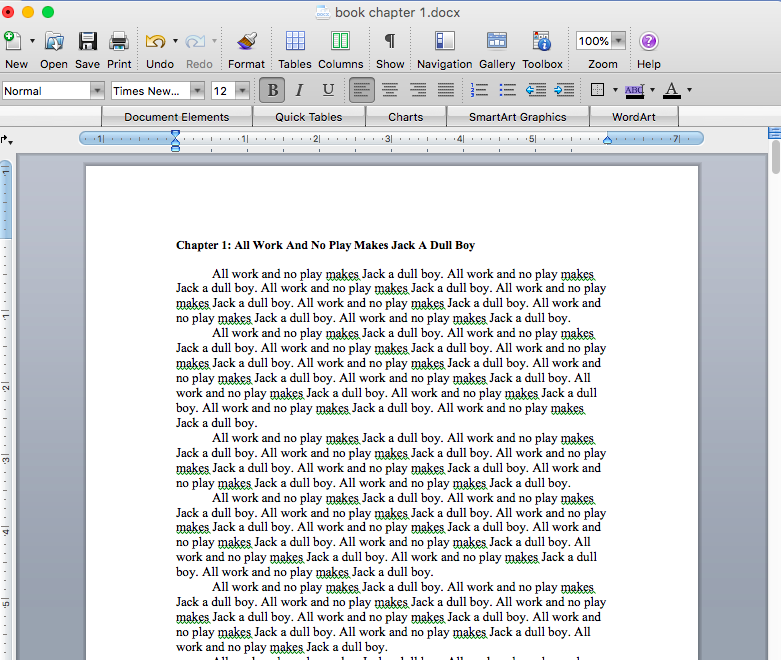Click the document file icon in title bar

[x=323, y=12]
